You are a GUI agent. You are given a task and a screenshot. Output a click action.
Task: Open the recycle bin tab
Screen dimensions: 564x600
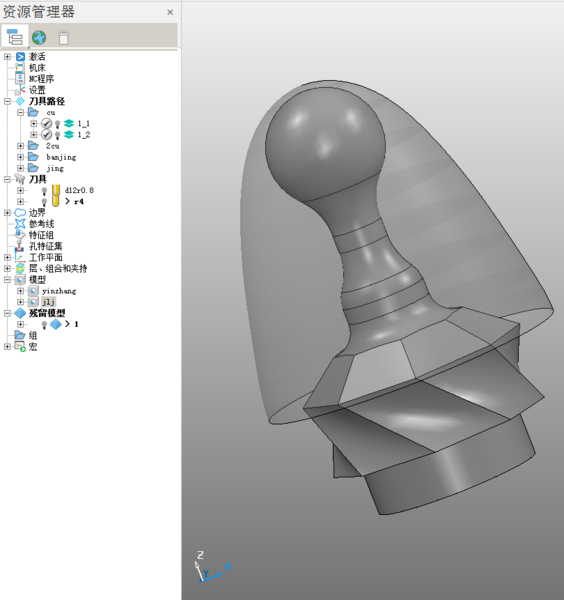pos(64,38)
